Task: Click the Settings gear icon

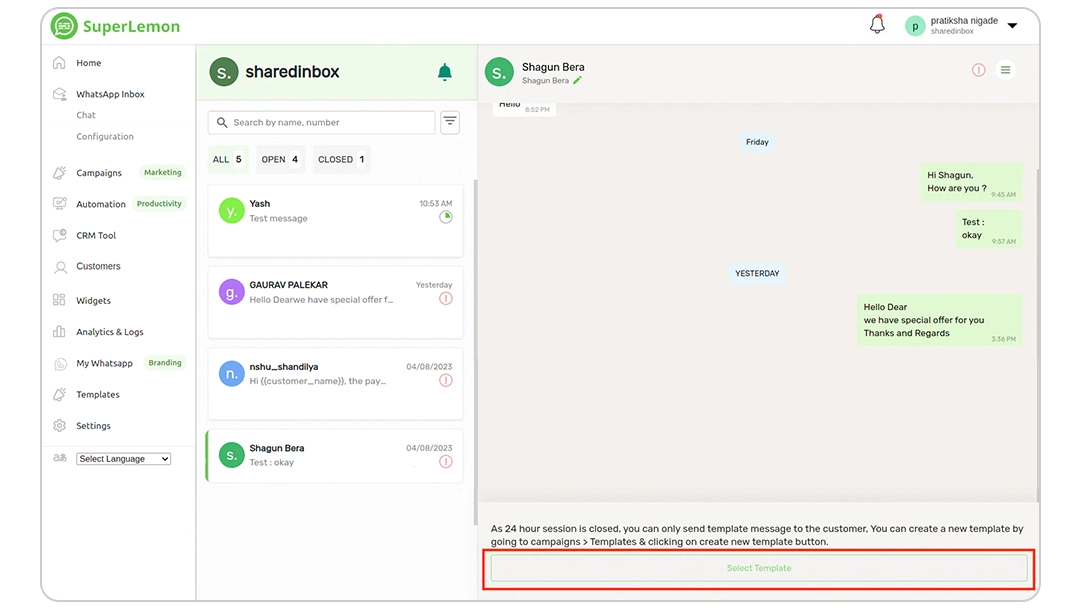Action: 59,426
